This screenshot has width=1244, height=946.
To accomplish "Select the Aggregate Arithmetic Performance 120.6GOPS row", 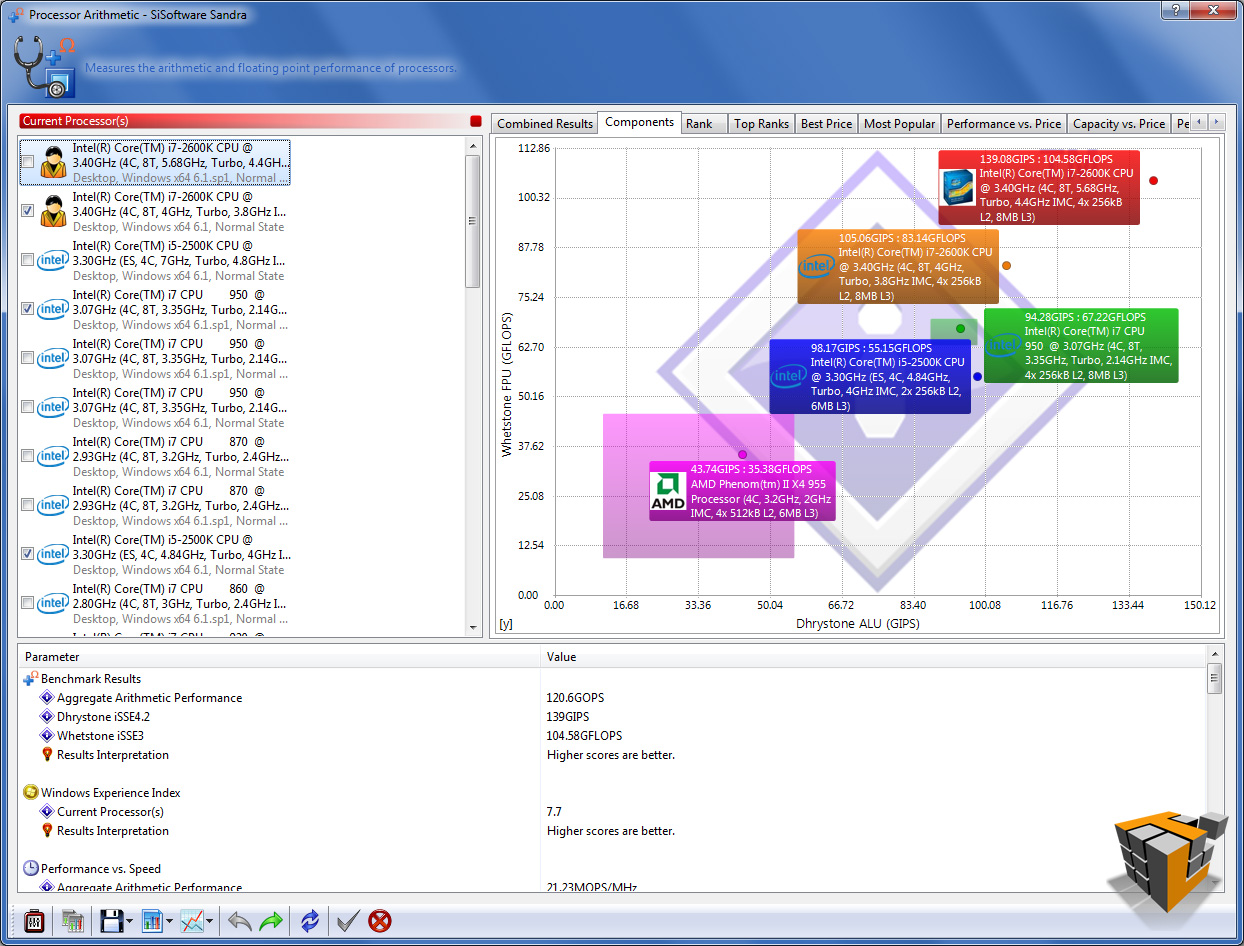I will (612, 698).
